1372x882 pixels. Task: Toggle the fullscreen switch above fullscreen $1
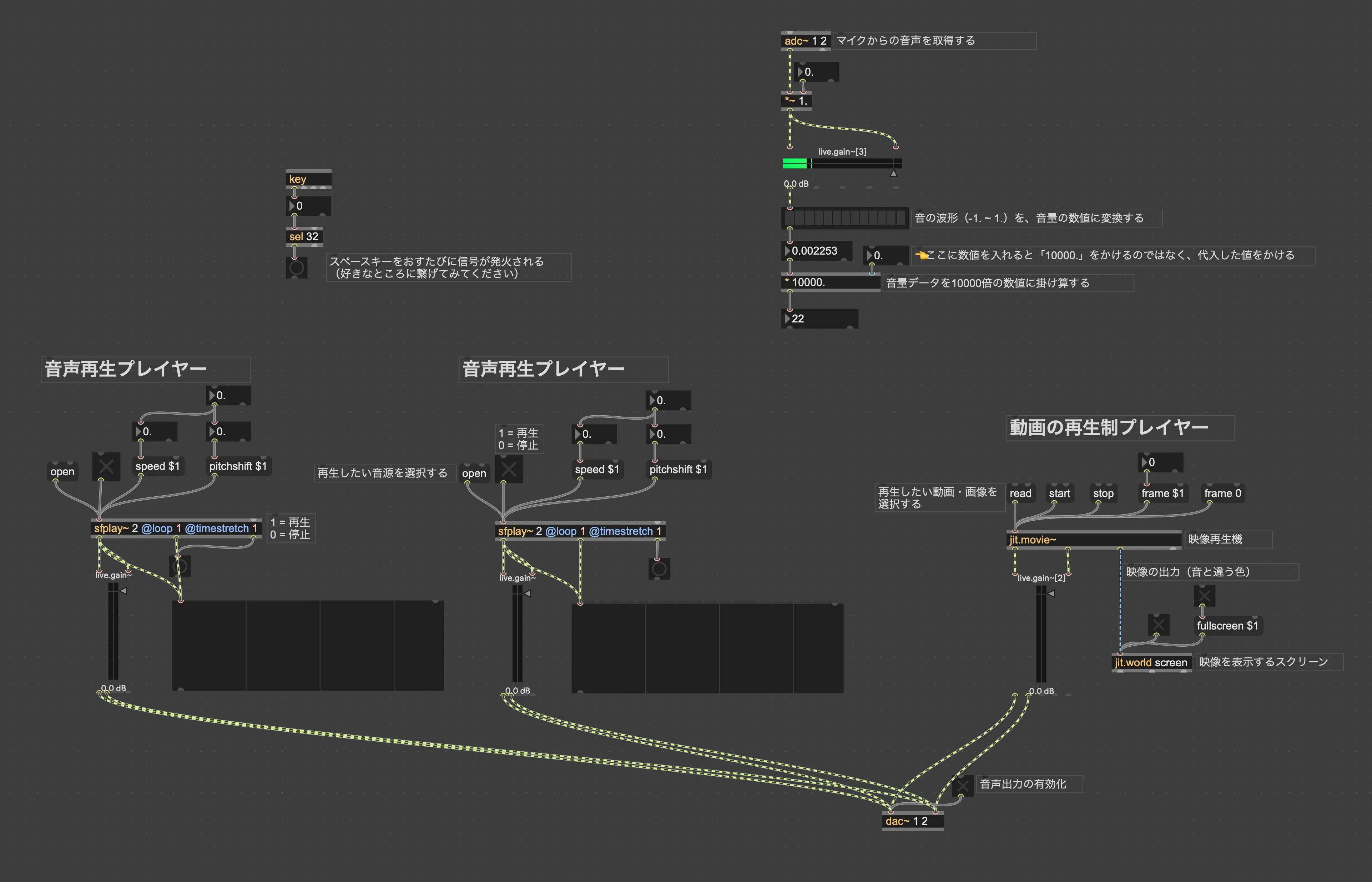[x=1204, y=596]
